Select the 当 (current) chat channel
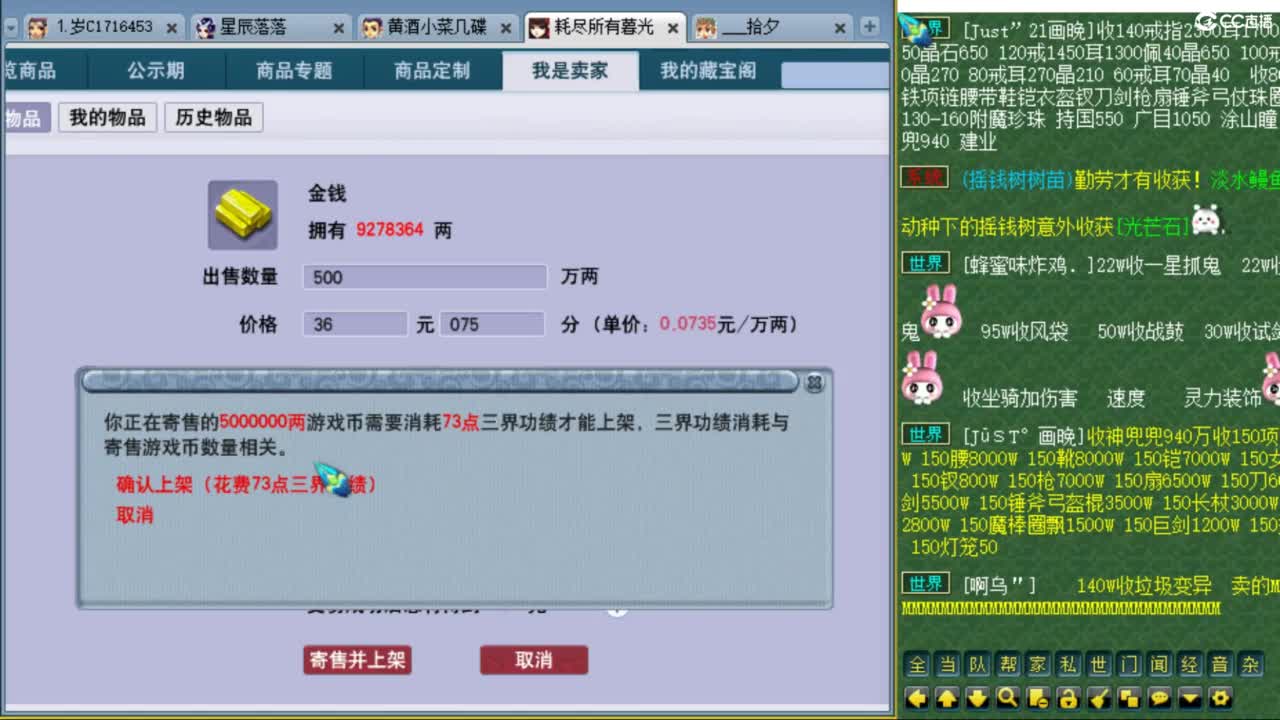Image resolution: width=1280 pixels, height=720 pixels. point(947,665)
